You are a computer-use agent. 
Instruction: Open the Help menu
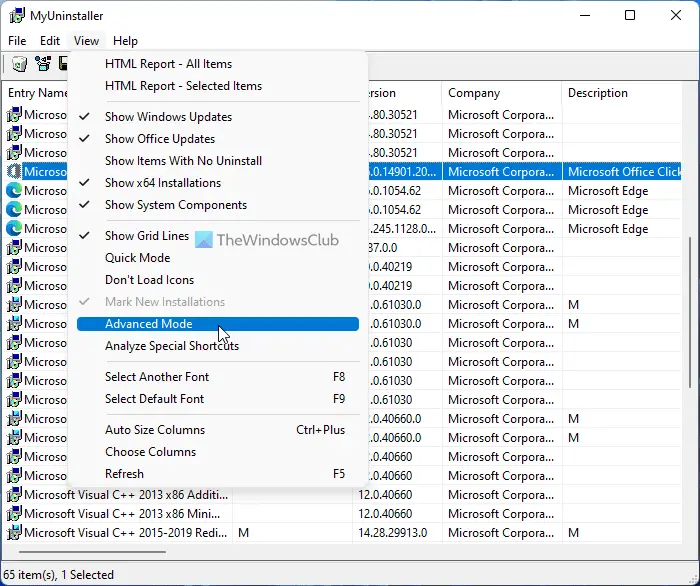125,41
